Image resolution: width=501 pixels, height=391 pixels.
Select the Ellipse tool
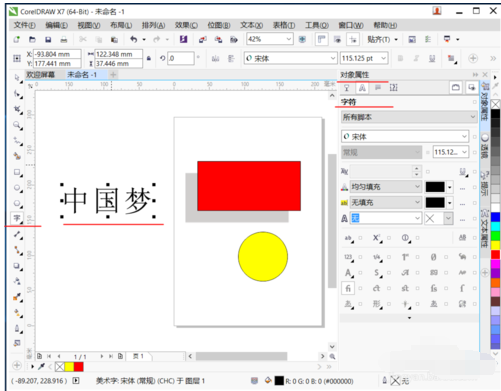click(x=17, y=188)
